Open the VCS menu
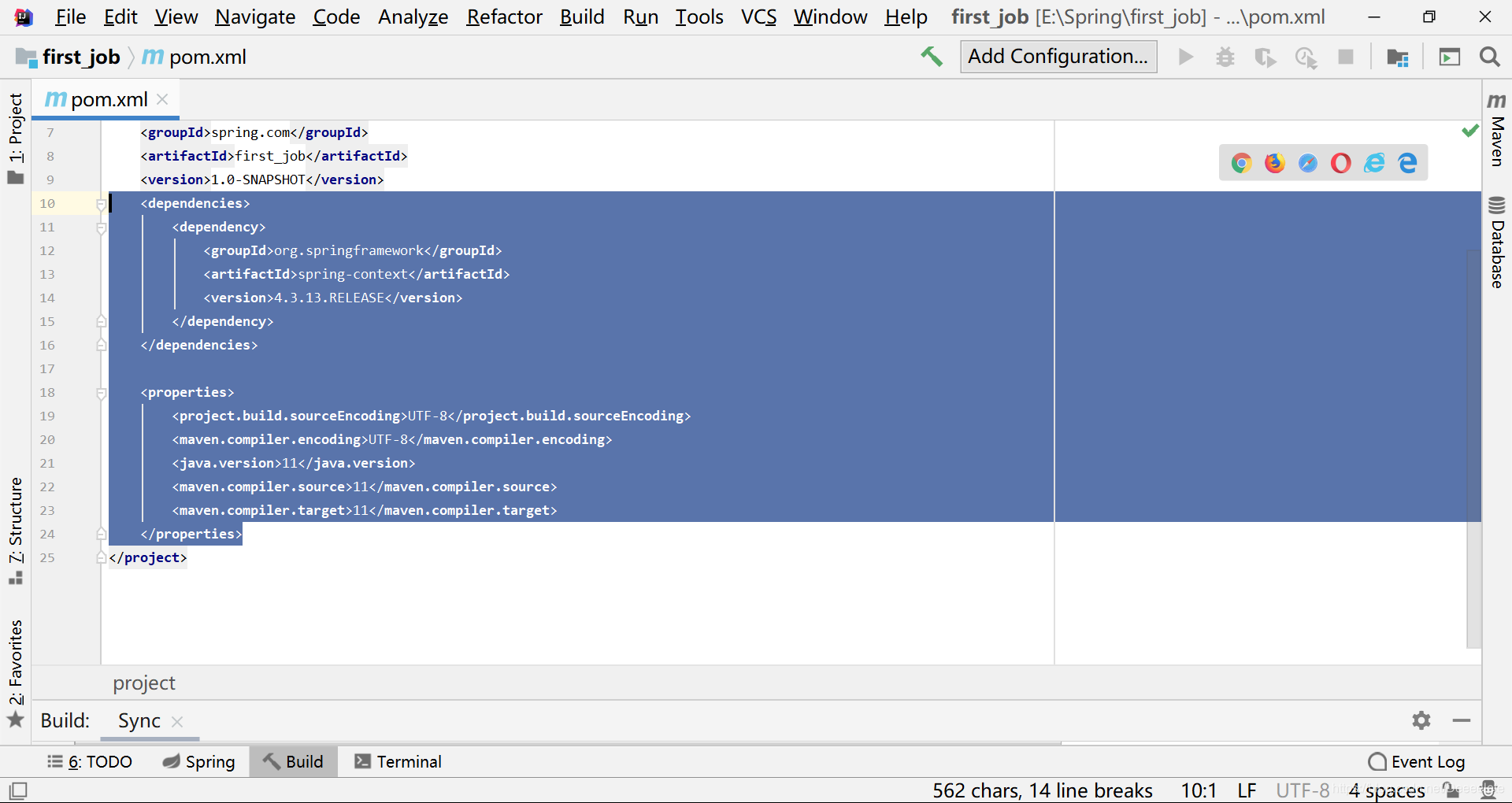This screenshot has height=803, width=1512. [758, 17]
